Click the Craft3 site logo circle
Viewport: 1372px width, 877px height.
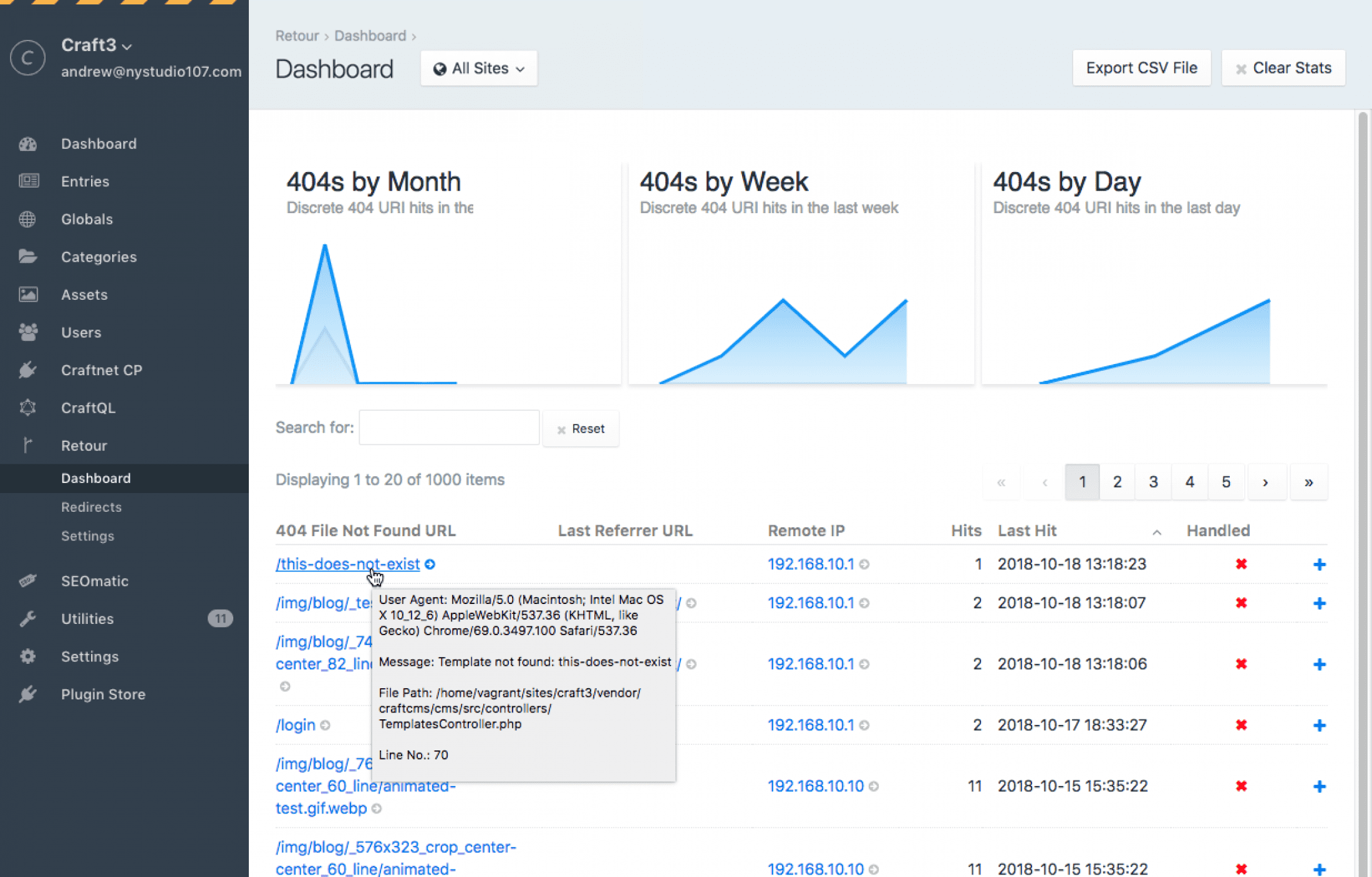click(27, 58)
